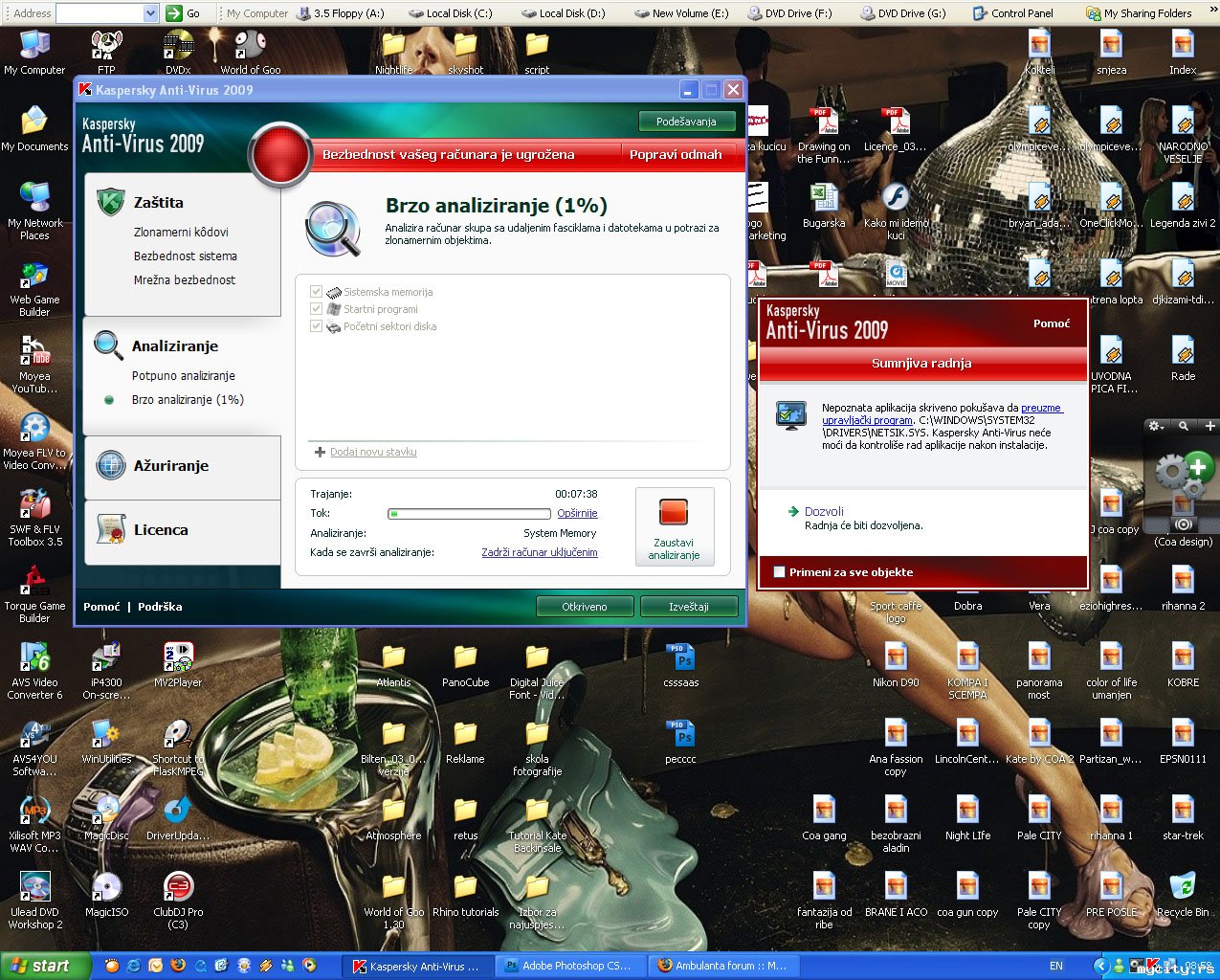1220x980 pixels.
Task: Open the Licenca certificate icon section
Action: coord(111,529)
